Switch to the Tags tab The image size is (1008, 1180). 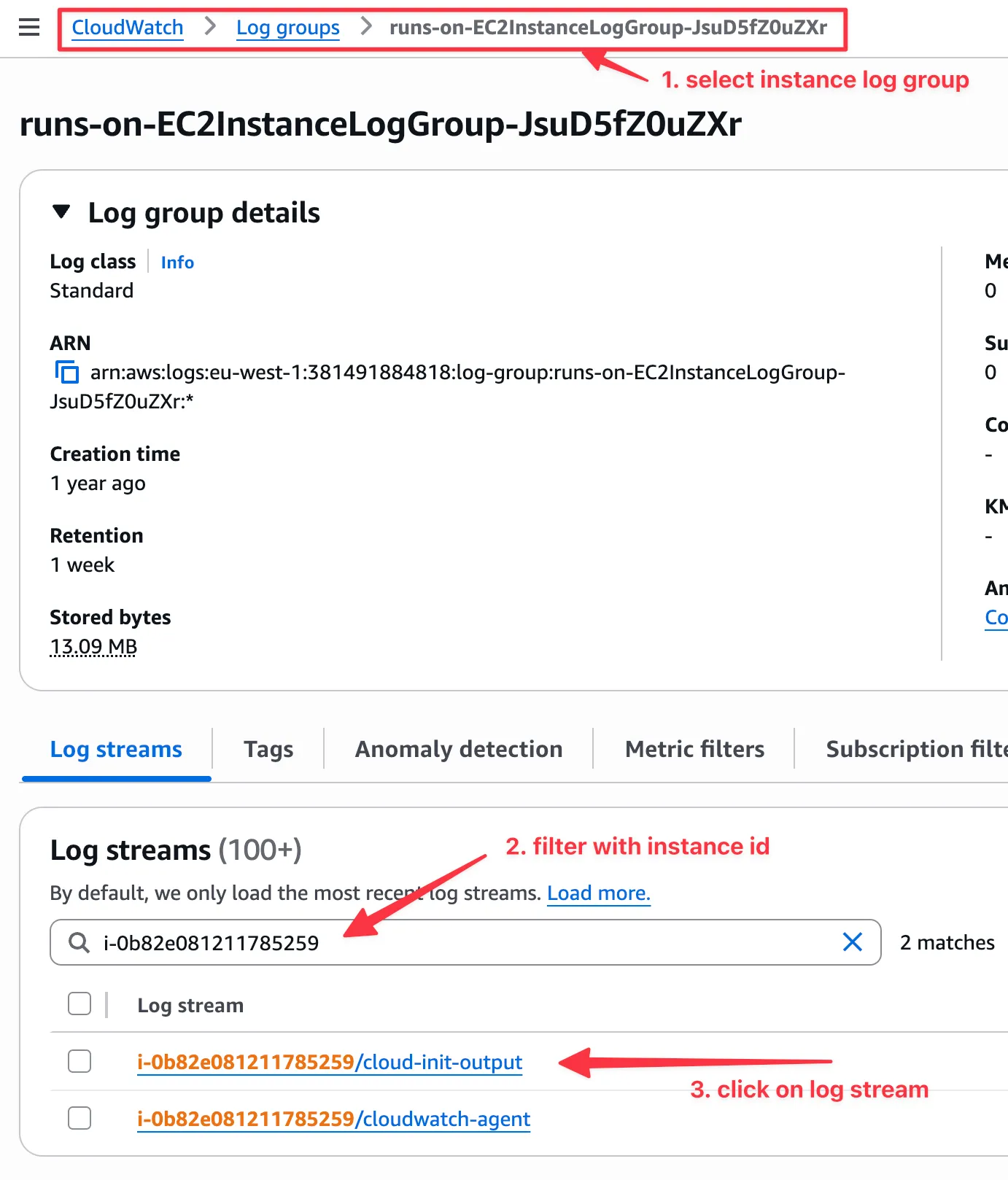click(x=268, y=749)
